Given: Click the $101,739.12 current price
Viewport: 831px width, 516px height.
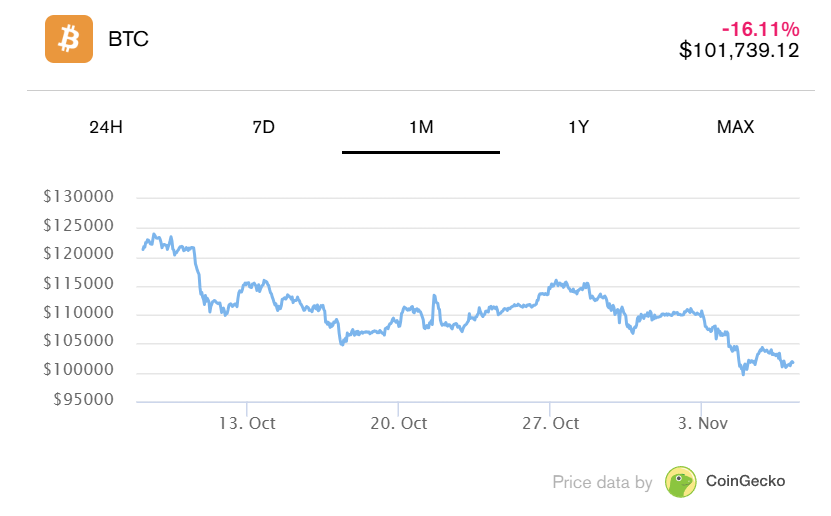Looking at the screenshot, I should 739,50.
